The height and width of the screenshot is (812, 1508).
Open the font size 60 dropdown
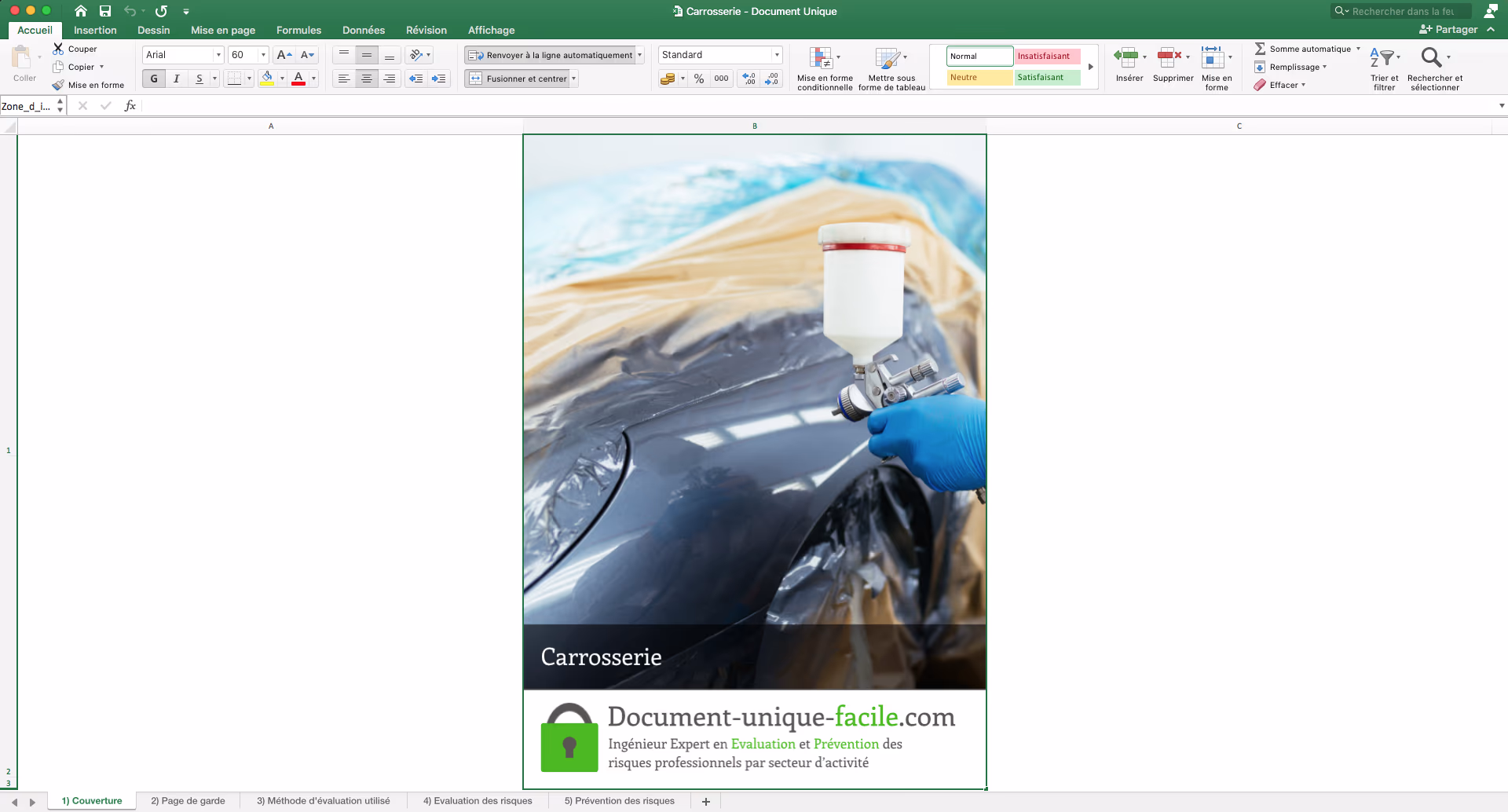click(263, 55)
